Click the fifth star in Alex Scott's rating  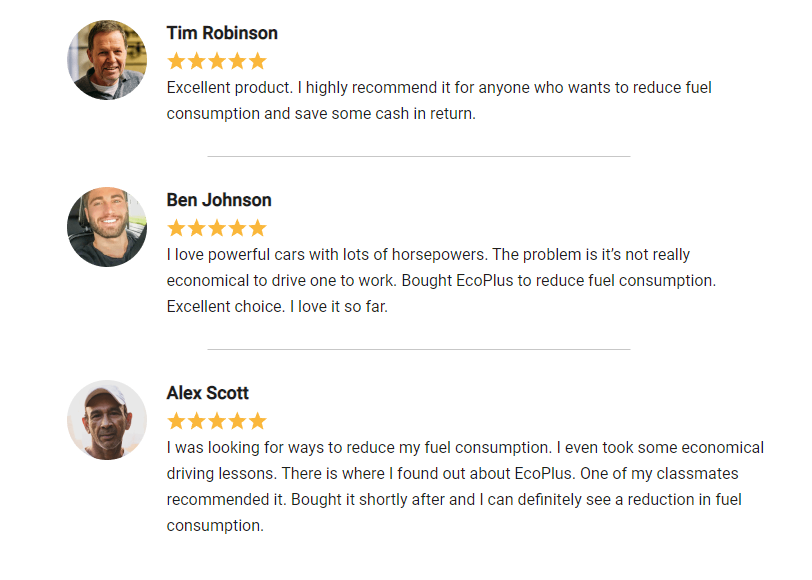point(257,421)
